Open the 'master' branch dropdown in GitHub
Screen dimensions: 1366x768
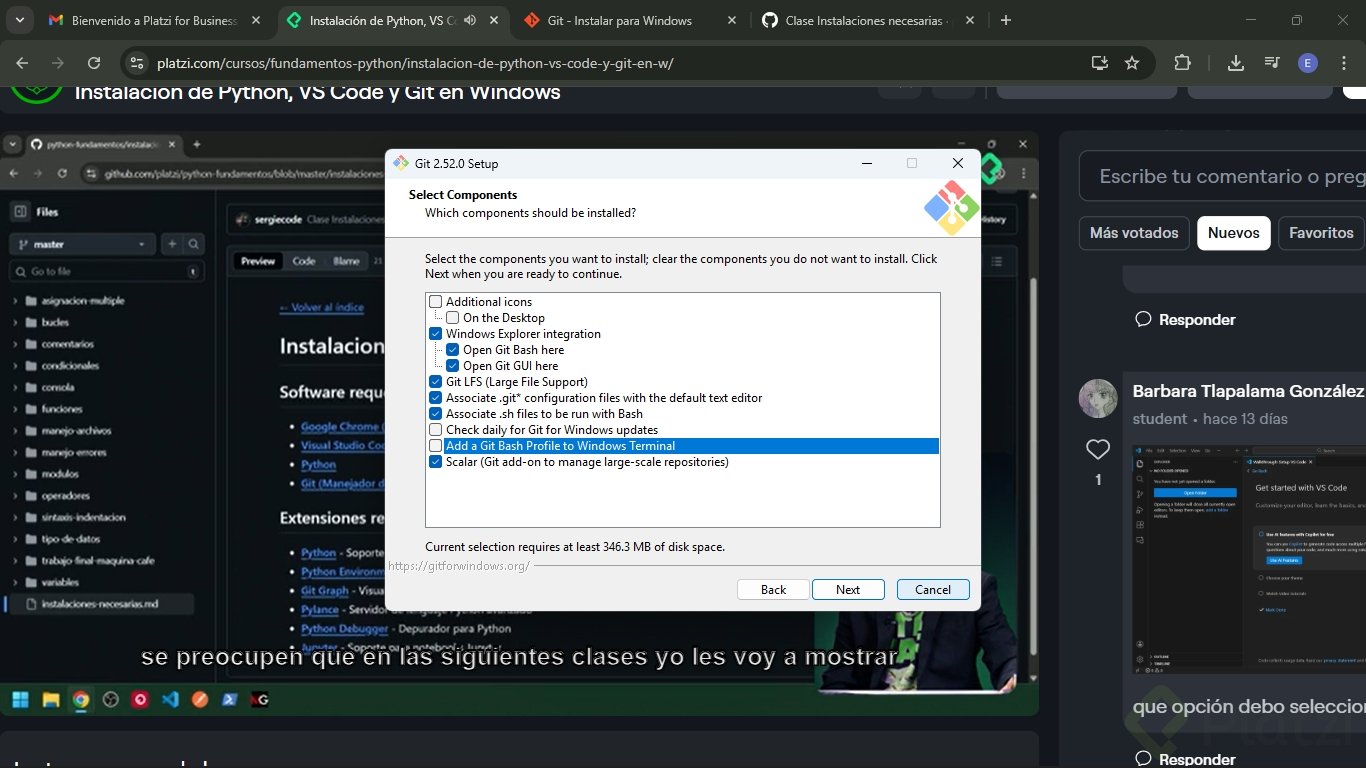click(x=81, y=244)
